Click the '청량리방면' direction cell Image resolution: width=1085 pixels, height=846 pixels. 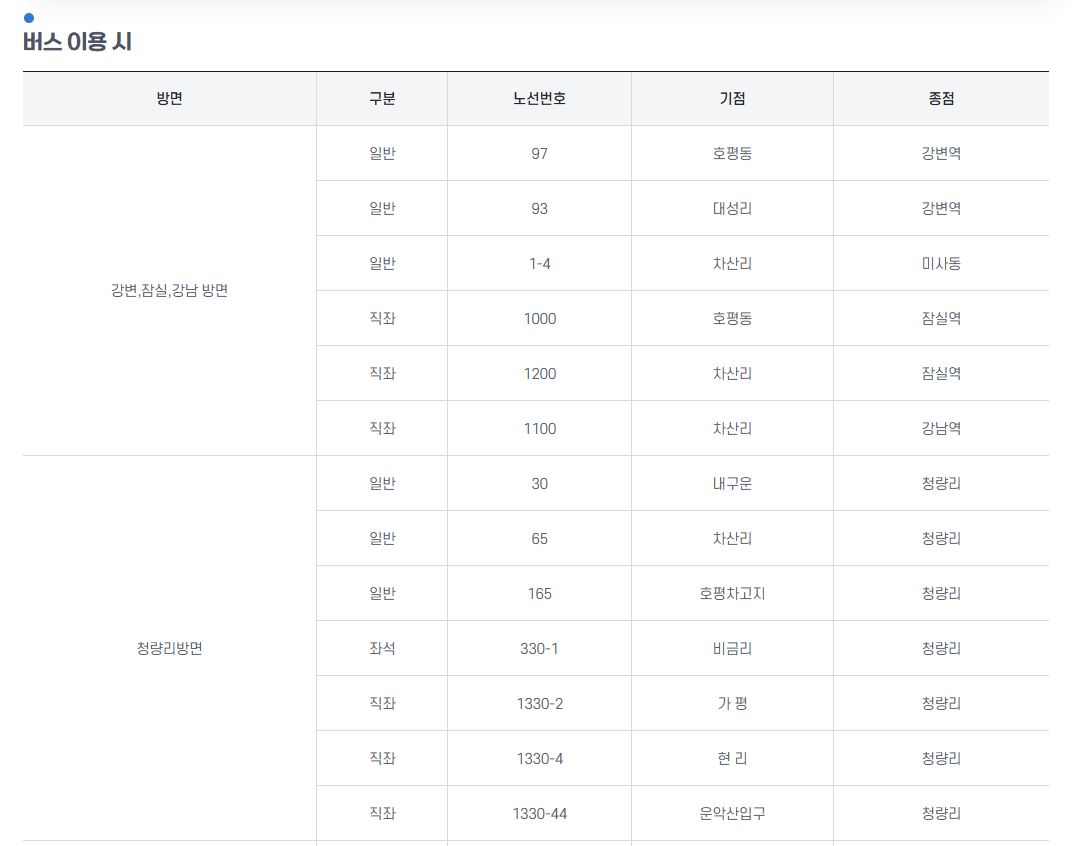[169, 648]
